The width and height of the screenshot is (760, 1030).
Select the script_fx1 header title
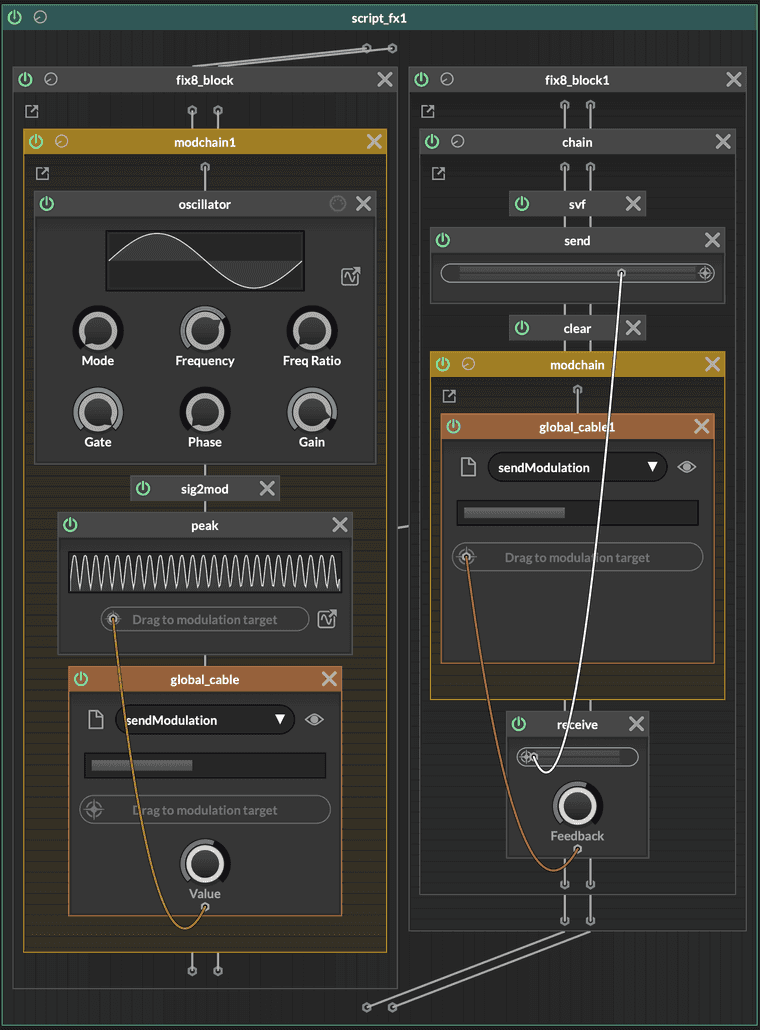[379, 18]
